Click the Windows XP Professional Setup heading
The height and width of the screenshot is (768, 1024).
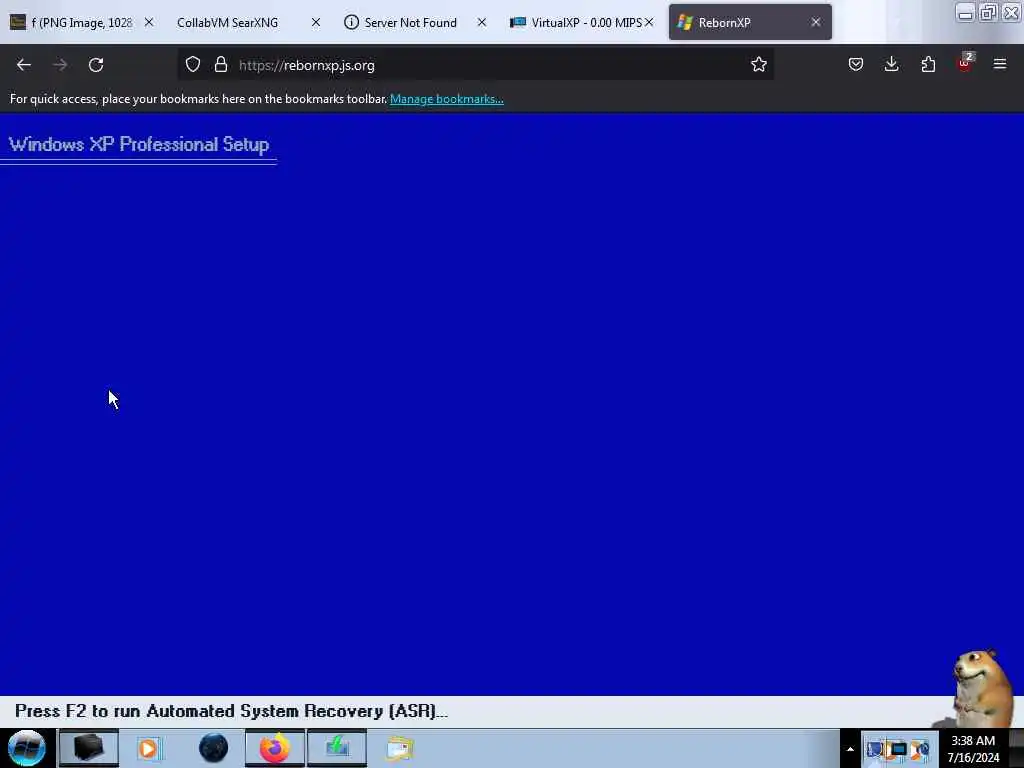(139, 144)
